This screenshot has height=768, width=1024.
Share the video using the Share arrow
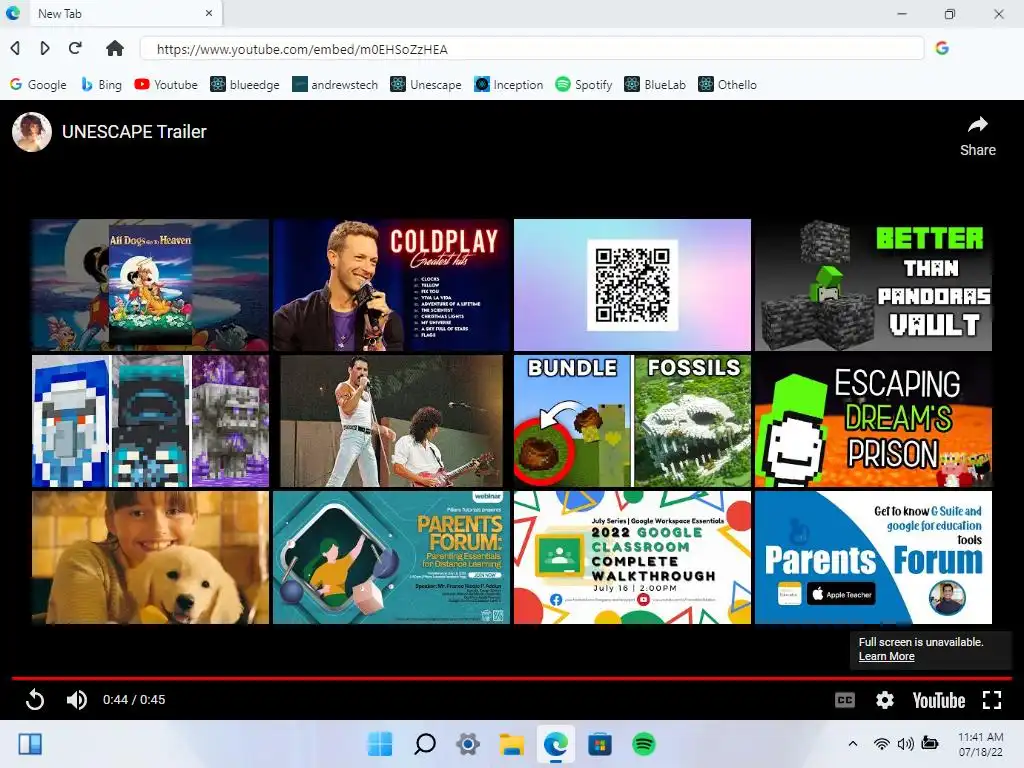pyautogui.click(x=978, y=136)
